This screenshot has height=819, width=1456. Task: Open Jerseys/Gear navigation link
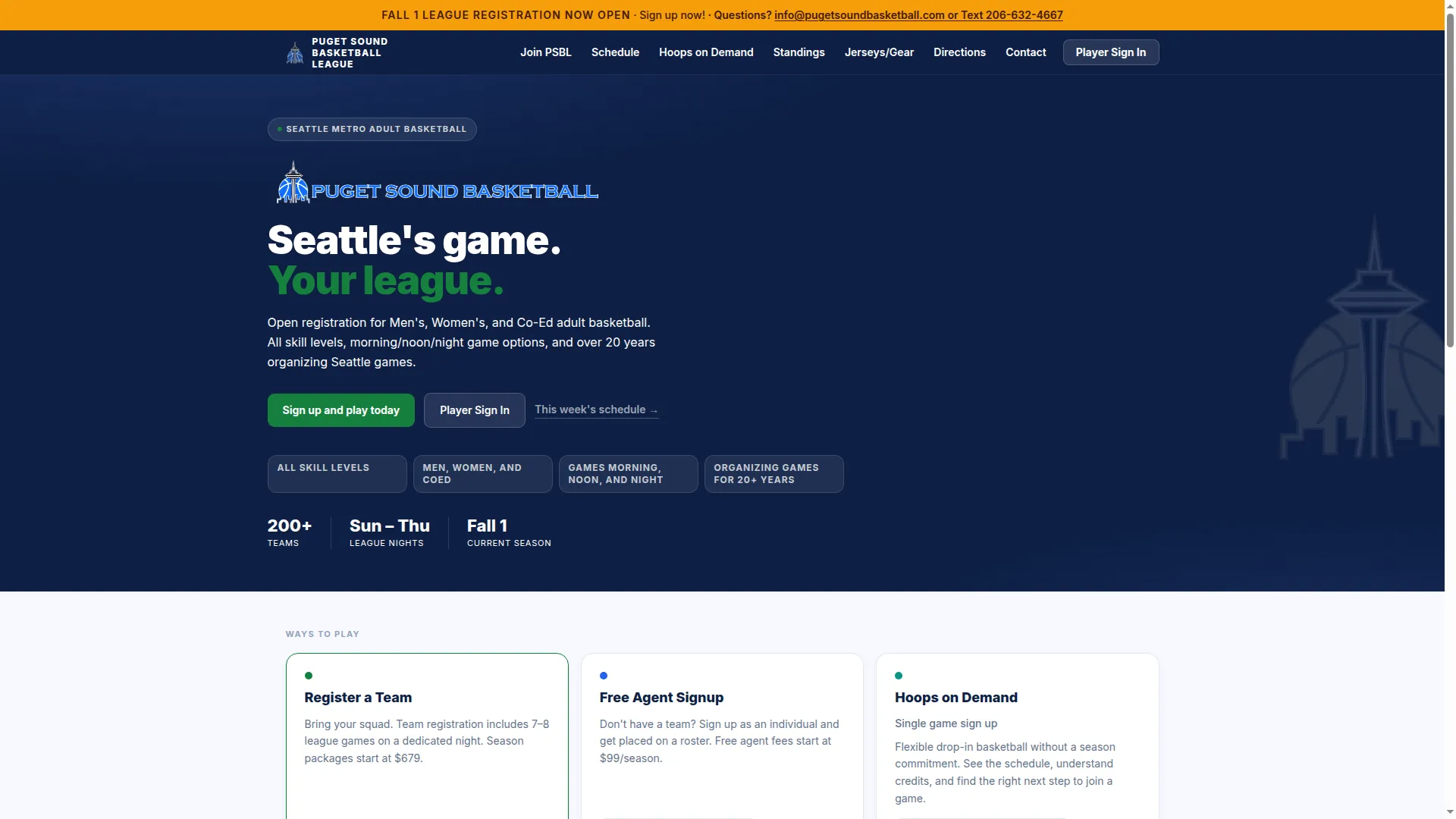[879, 52]
